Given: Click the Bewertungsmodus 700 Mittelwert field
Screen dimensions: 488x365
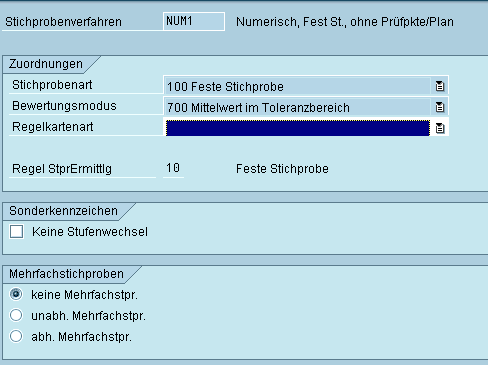Looking at the screenshot, I should 298,107.
